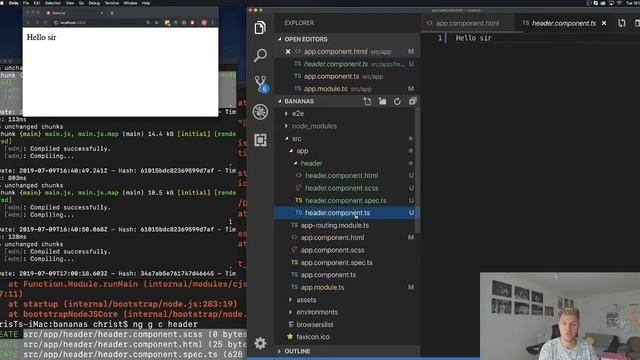Switch to the header.component.ts editor tab
640x360 pixels.
(563, 23)
